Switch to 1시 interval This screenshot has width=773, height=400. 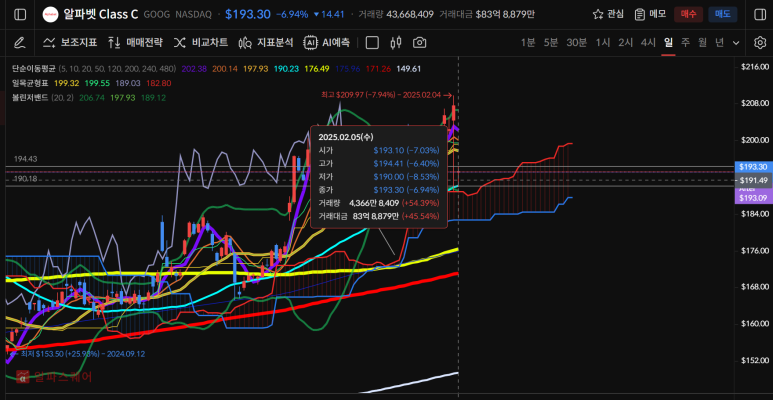click(602, 43)
